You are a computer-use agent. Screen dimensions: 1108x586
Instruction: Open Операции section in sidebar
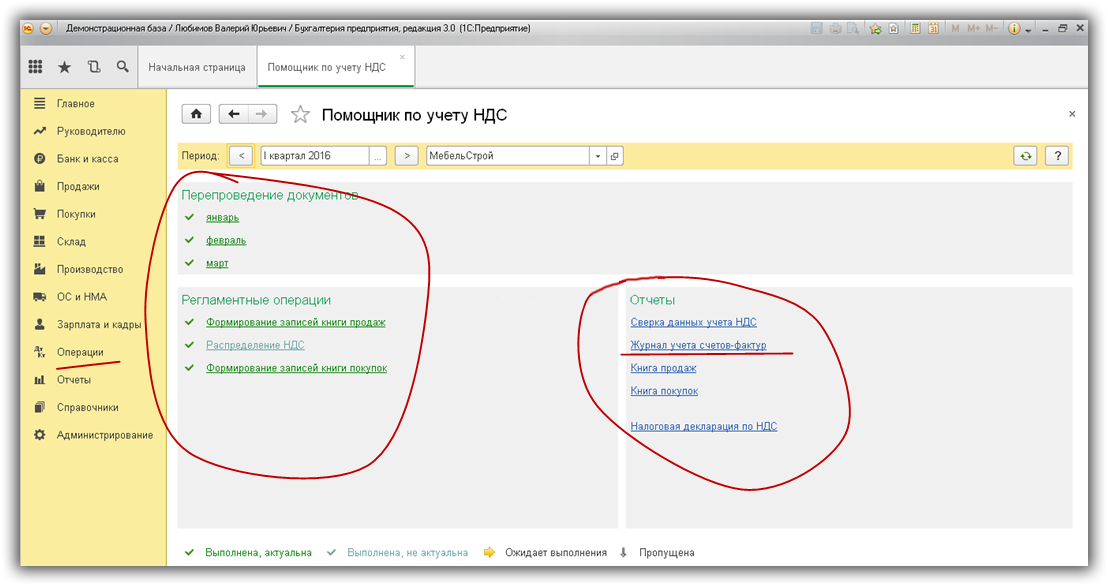coord(80,352)
